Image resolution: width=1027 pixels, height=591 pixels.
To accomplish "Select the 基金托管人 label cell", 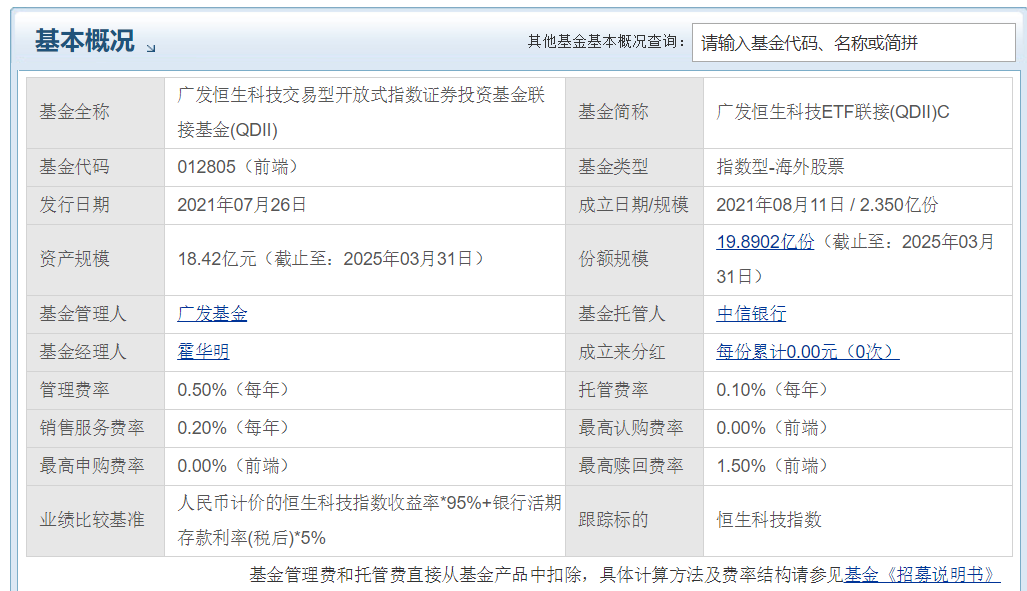I will click(634, 314).
